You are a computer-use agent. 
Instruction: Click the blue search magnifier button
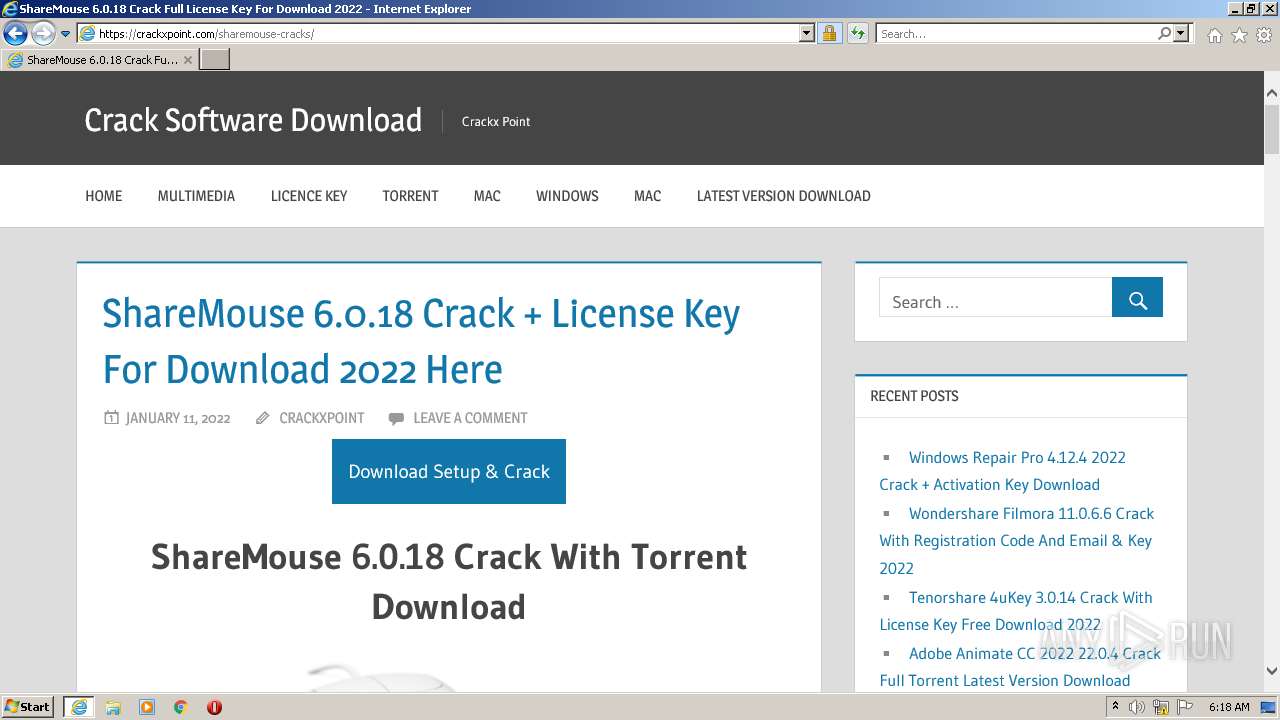1137,297
